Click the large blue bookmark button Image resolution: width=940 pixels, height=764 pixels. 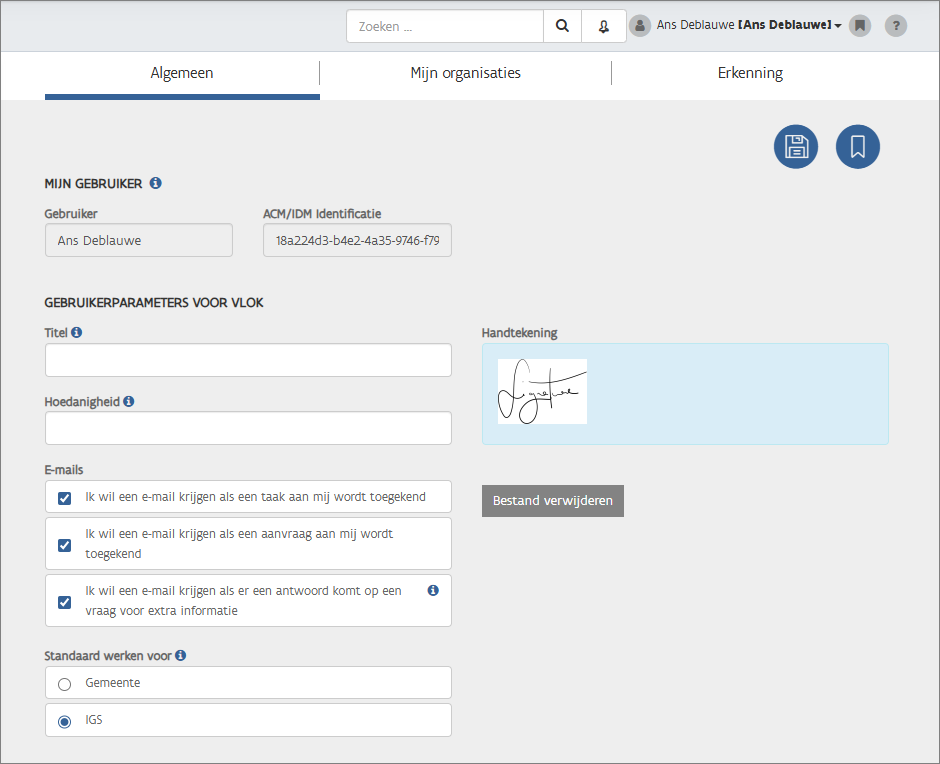857,147
